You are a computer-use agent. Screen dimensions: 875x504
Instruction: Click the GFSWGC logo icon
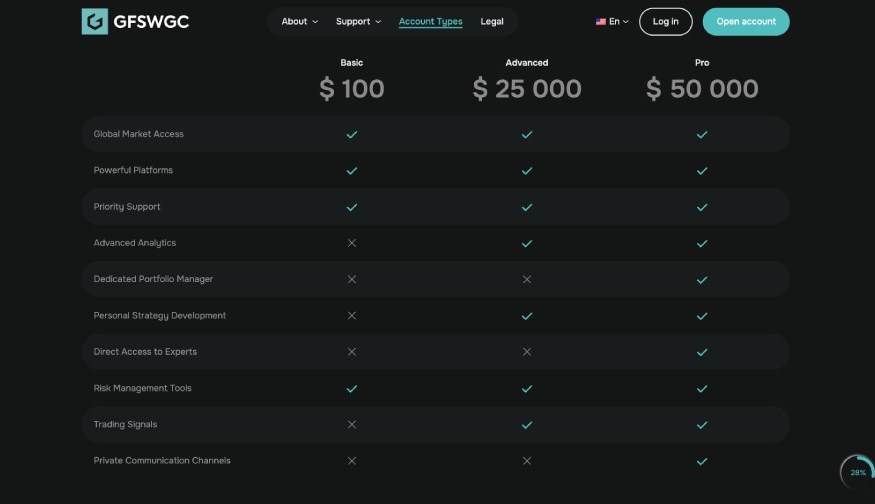pyautogui.click(x=94, y=21)
